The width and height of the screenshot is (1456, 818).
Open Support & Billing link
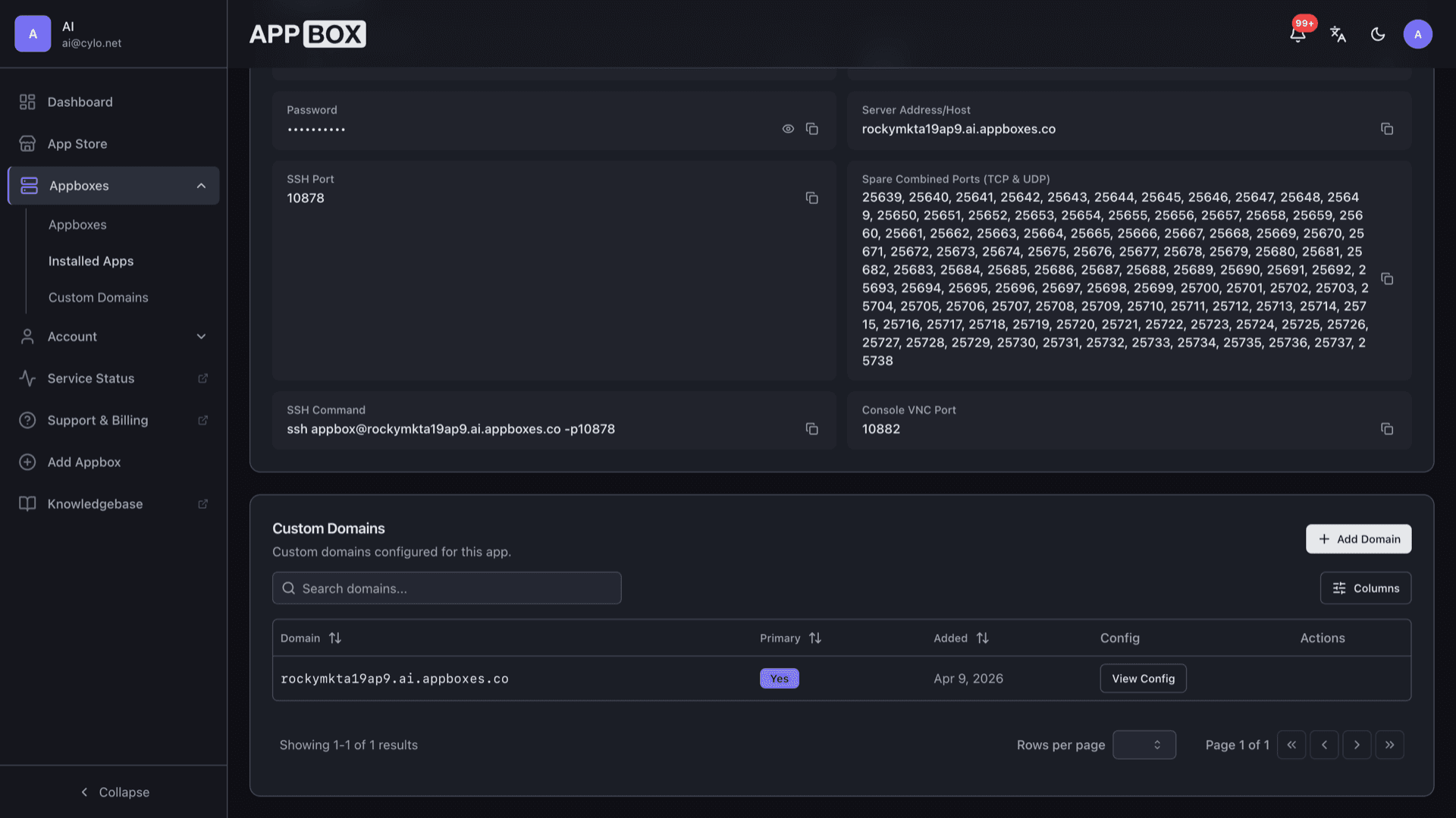pyautogui.click(x=114, y=420)
